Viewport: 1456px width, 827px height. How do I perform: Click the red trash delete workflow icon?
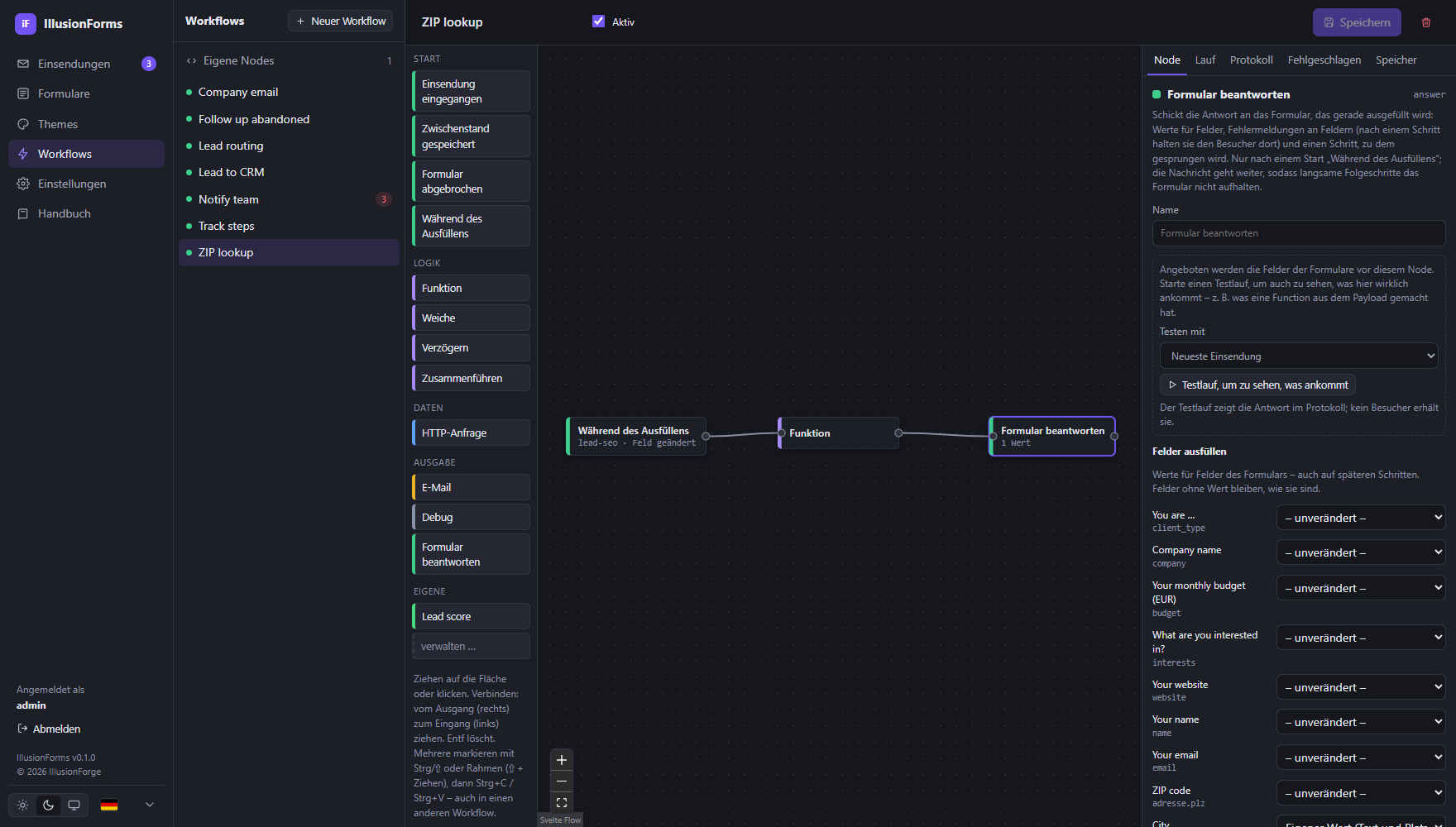pyautogui.click(x=1426, y=22)
